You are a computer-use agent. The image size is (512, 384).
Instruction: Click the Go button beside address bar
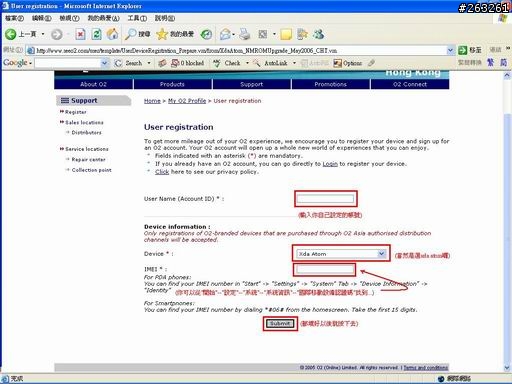point(470,50)
